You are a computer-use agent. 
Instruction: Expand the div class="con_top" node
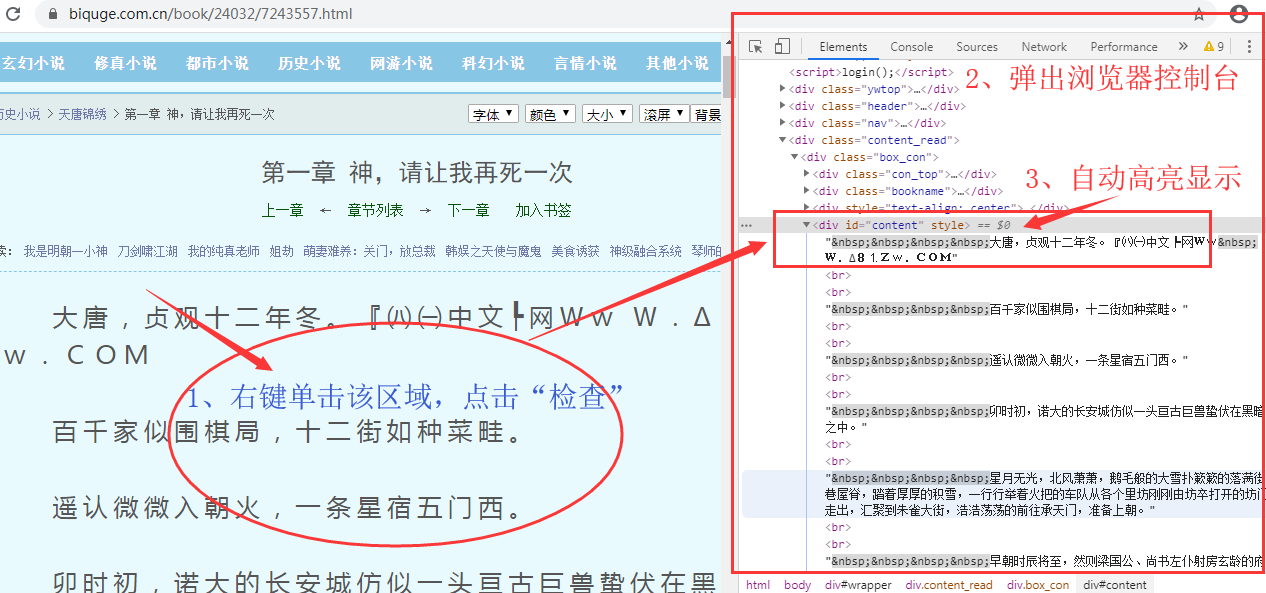(x=807, y=174)
